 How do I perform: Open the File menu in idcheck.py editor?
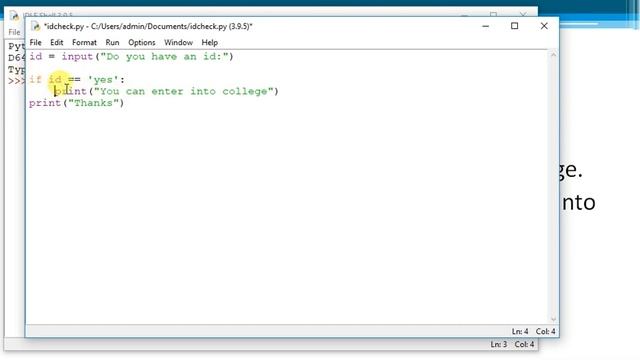click(36, 42)
